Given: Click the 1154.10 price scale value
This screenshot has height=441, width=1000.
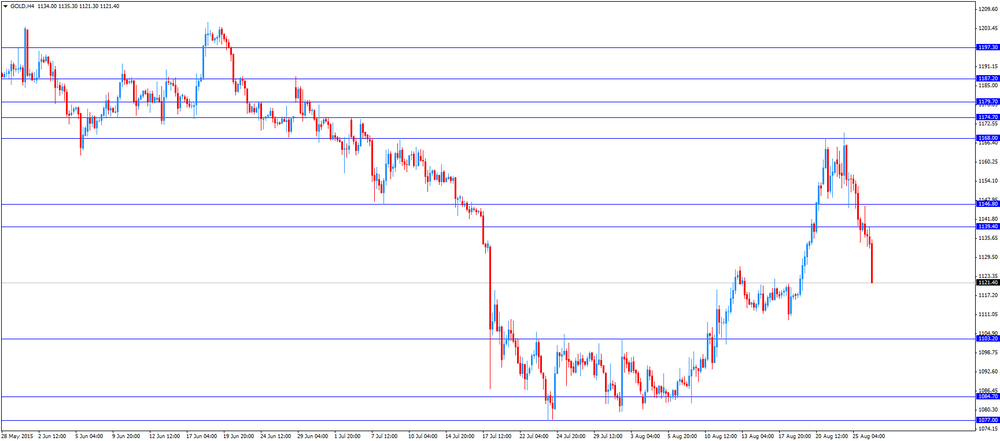Looking at the screenshot, I should point(987,181).
